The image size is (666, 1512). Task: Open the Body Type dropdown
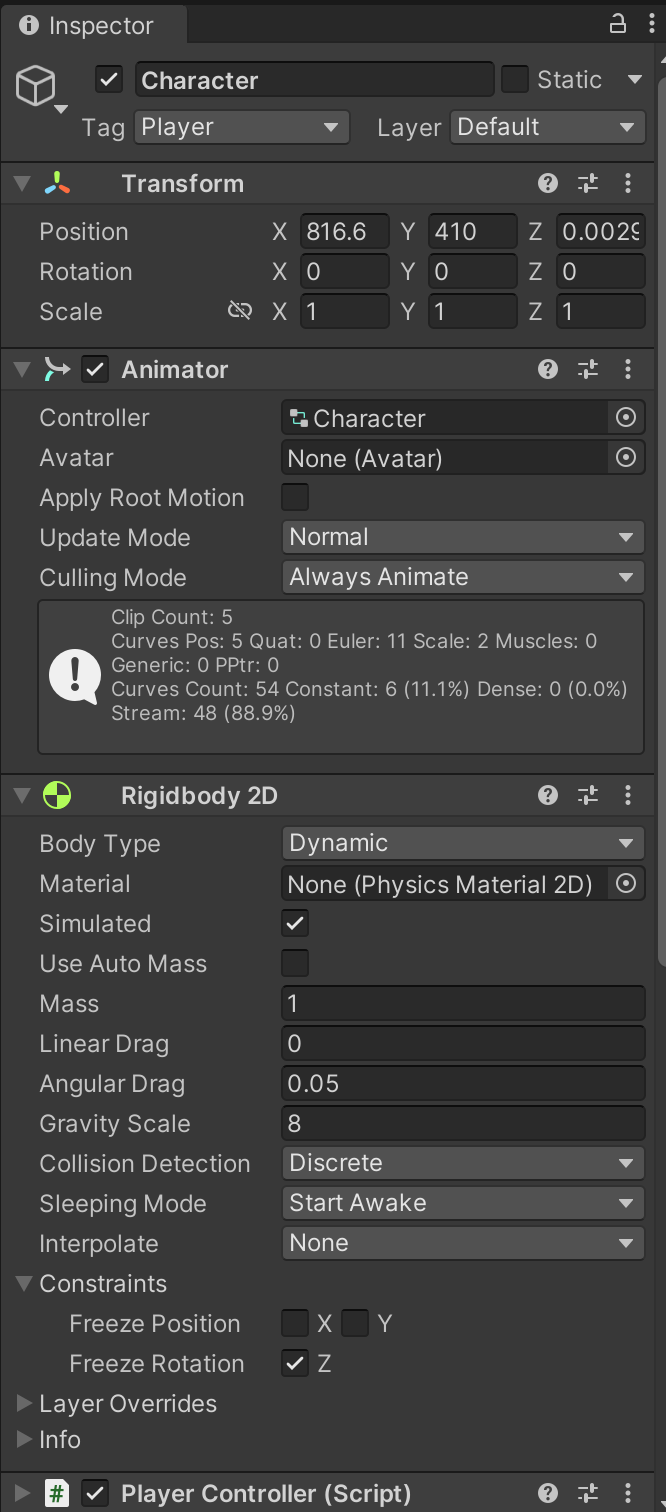click(463, 843)
